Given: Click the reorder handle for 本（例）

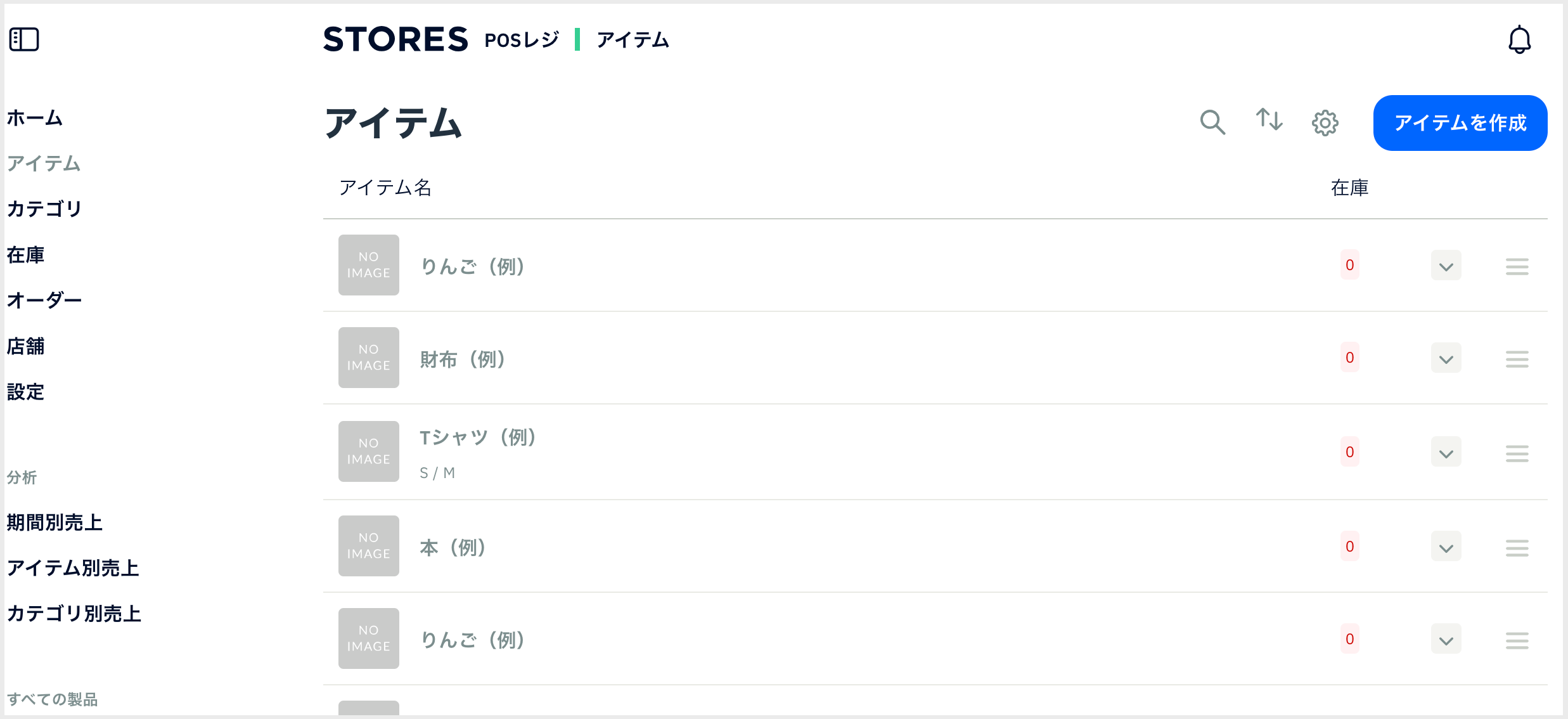Looking at the screenshot, I should click(x=1517, y=548).
